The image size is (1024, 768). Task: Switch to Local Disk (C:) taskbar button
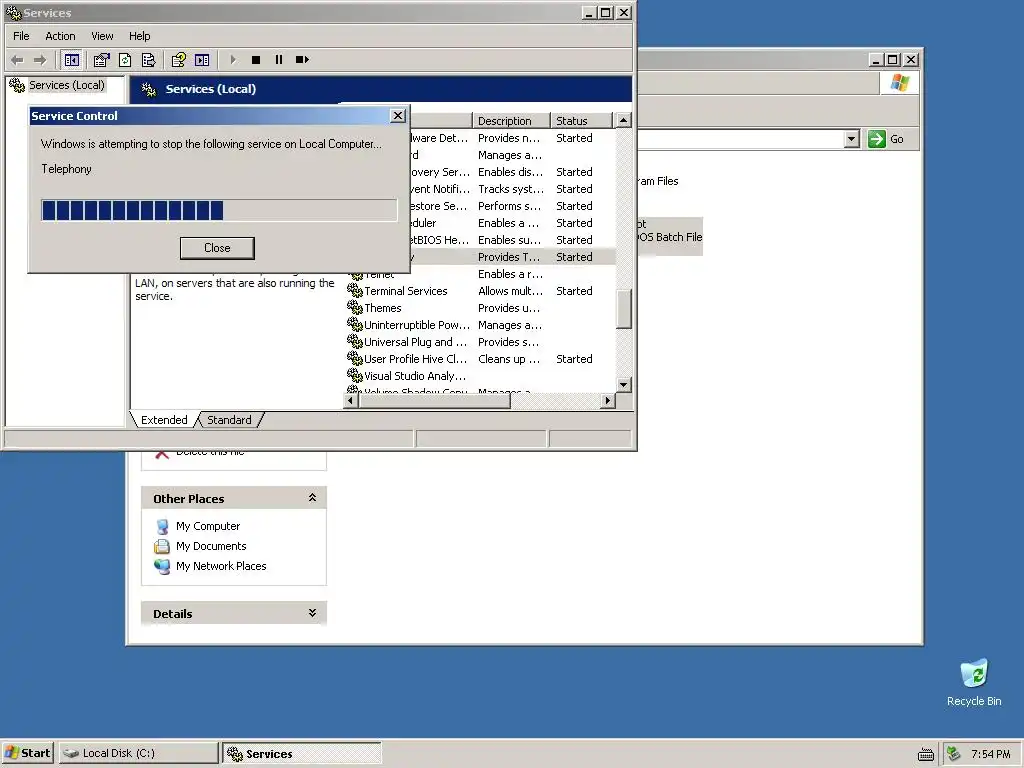click(138, 753)
